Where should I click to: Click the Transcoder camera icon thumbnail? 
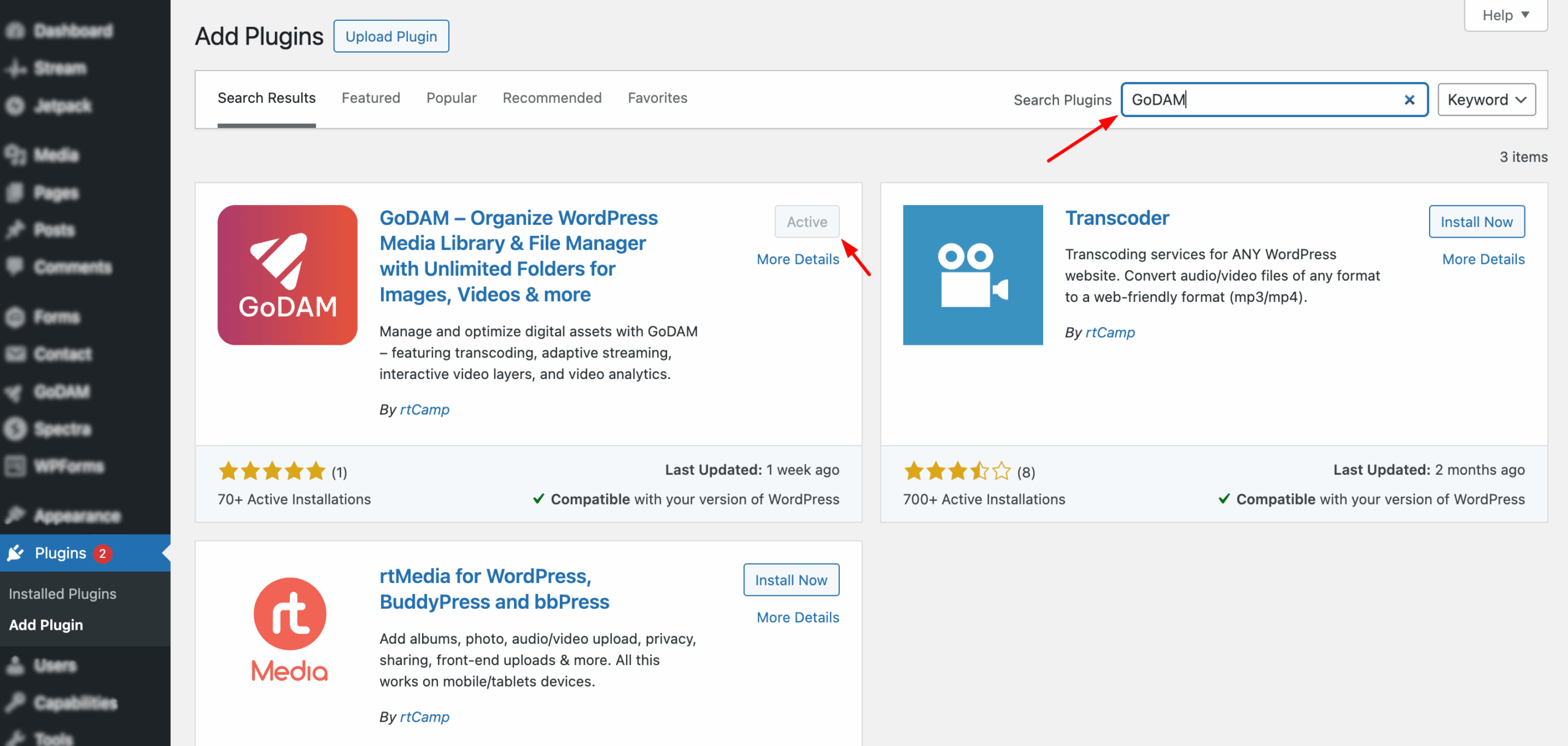(x=972, y=274)
